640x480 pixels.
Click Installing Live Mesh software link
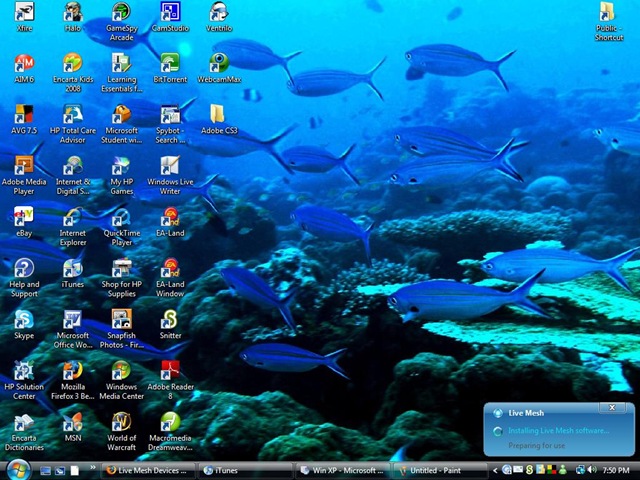558,431
